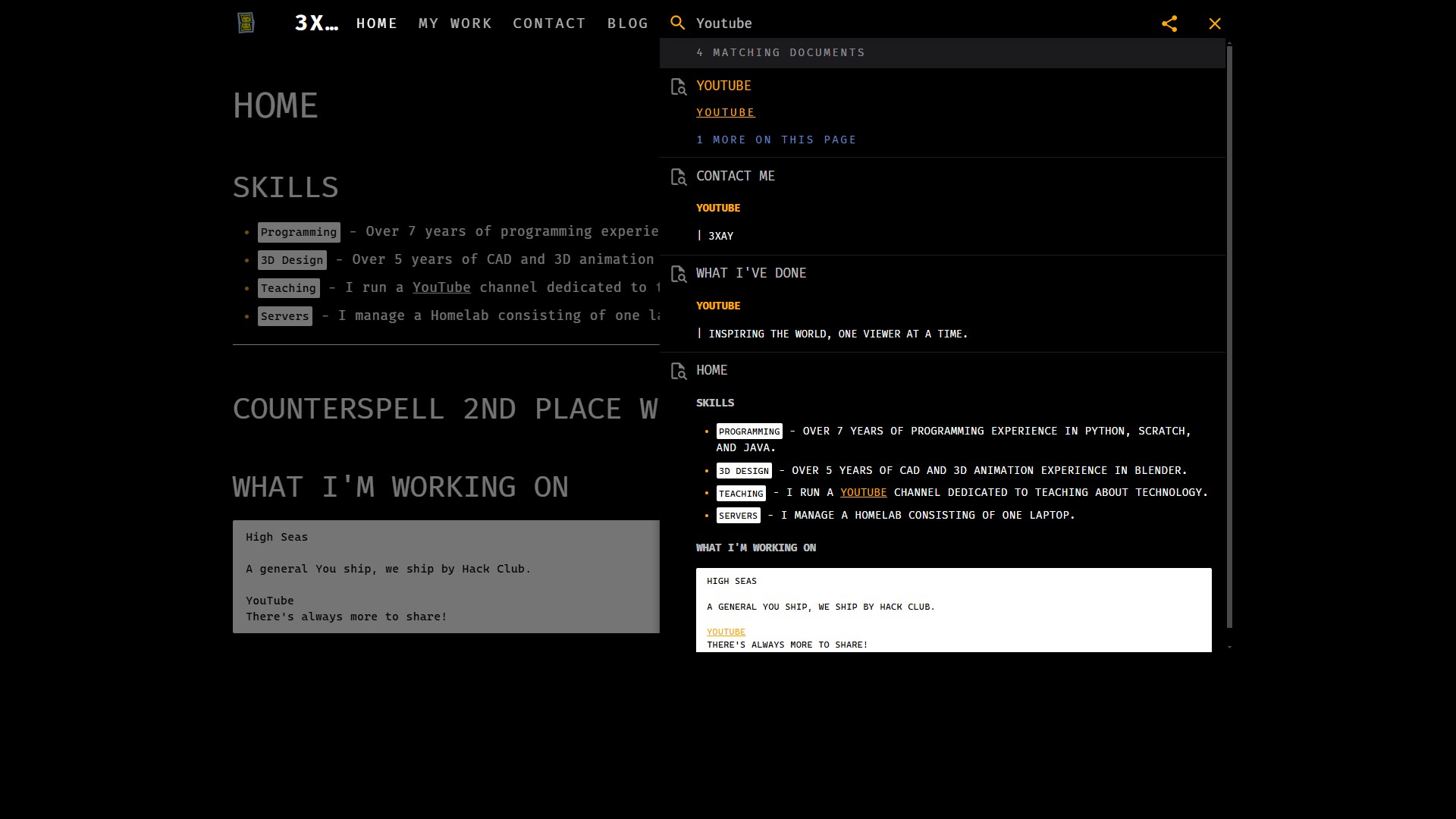Expand the YOUTUBE result with 1 MORE ON THIS PAGE

pyautogui.click(x=777, y=139)
